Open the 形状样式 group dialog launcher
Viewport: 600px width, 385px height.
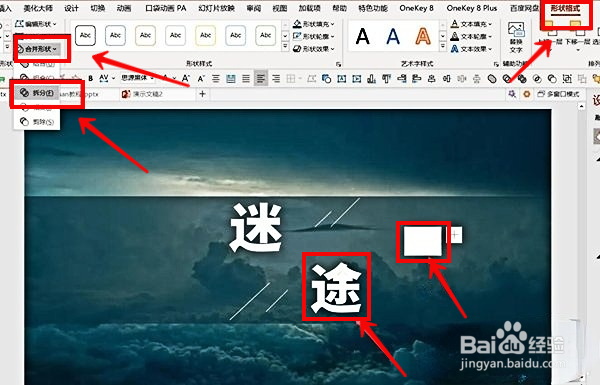click(339, 64)
